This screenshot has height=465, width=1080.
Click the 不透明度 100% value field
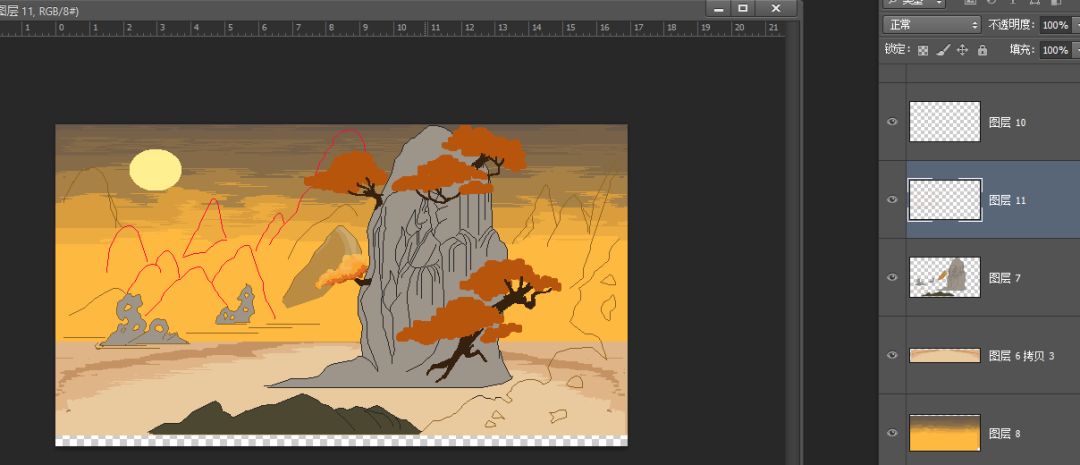click(1055, 25)
